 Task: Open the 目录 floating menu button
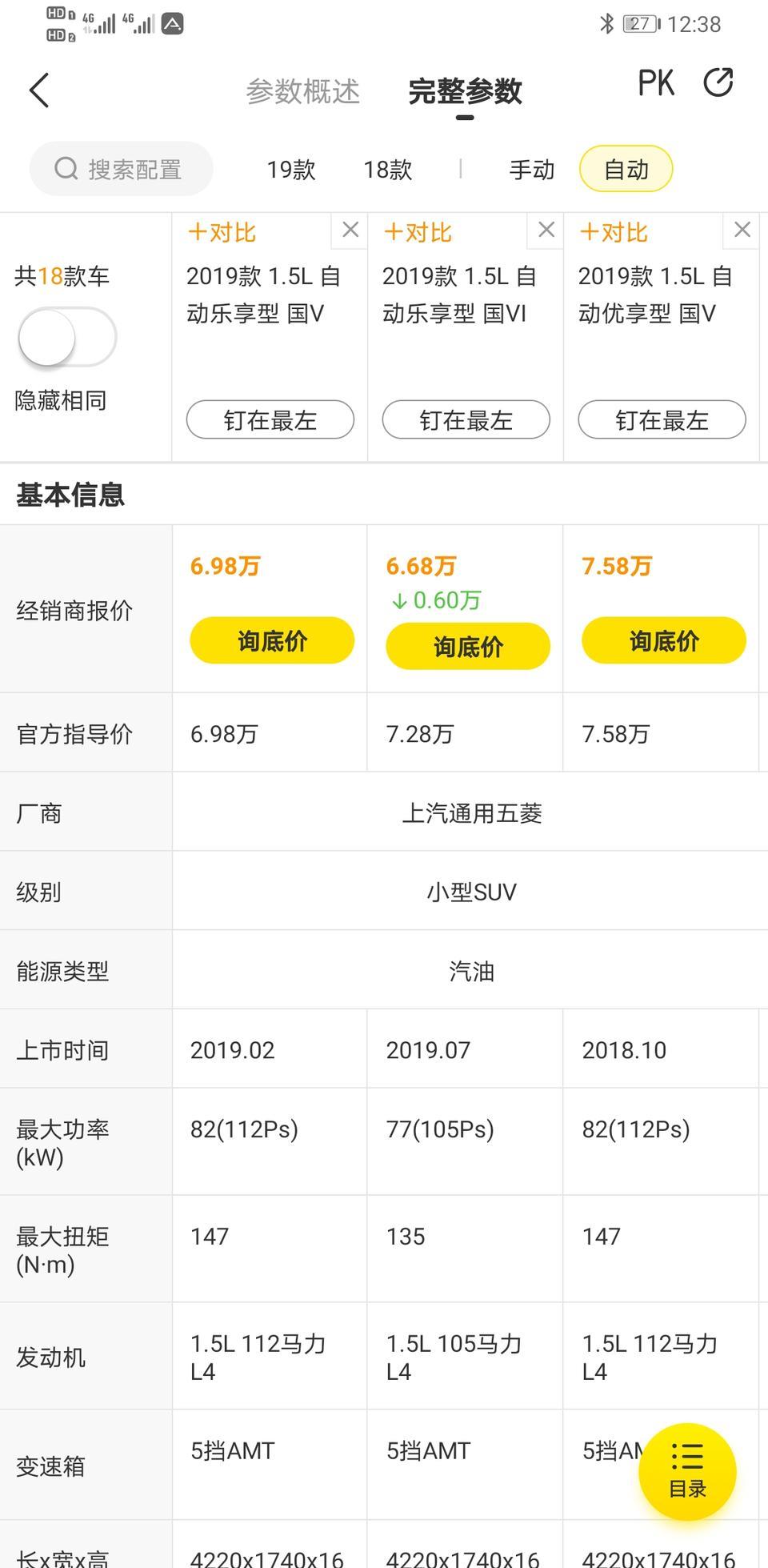click(687, 1472)
